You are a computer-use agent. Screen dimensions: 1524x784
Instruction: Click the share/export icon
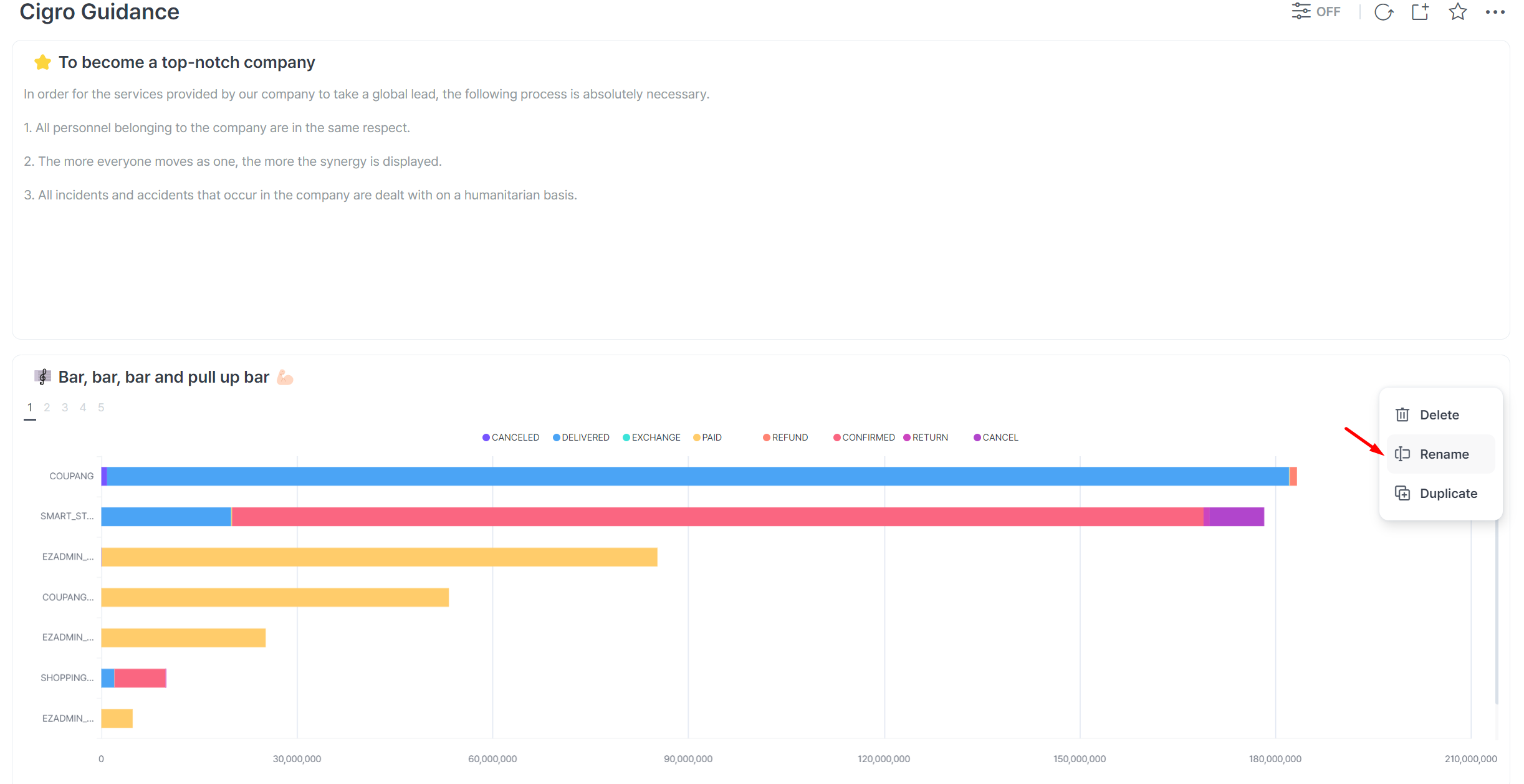(1420, 12)
